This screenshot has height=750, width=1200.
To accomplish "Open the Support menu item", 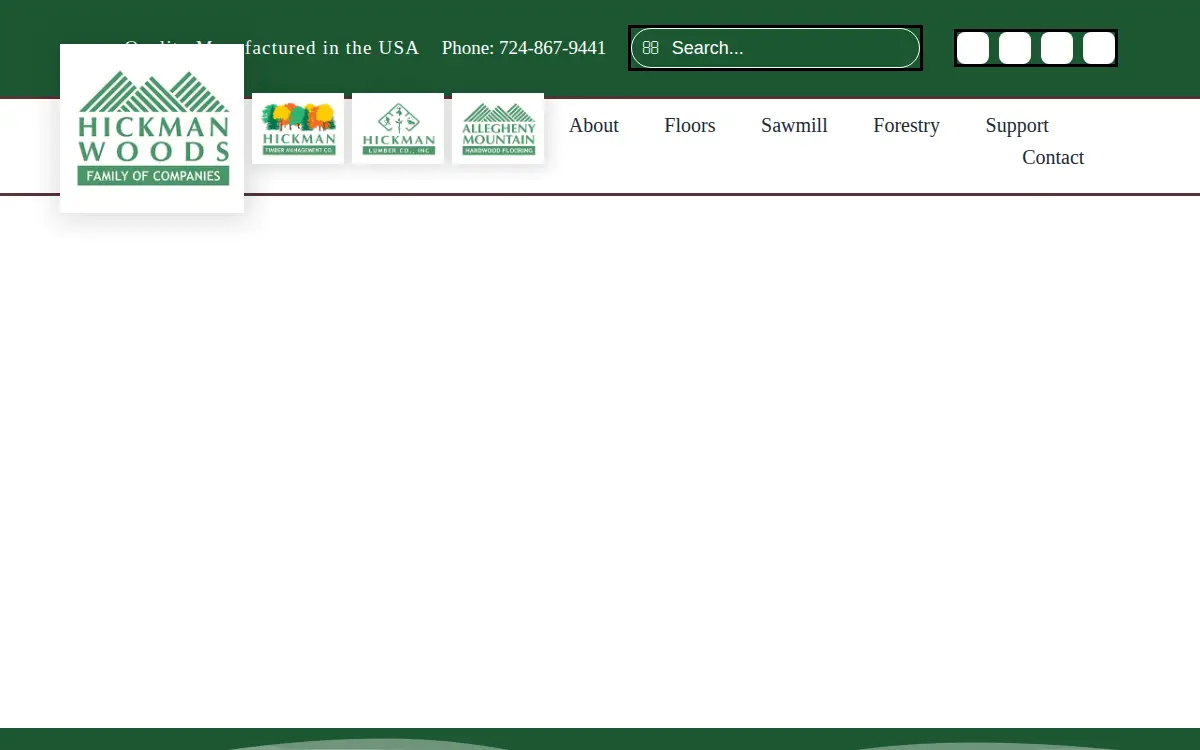I will [x=1017, y=125].
